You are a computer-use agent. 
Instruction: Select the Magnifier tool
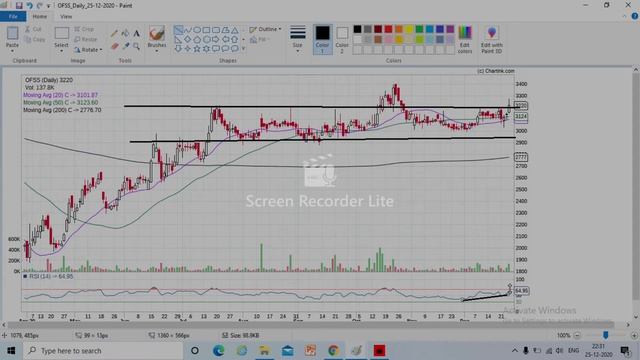coord(136,46)
